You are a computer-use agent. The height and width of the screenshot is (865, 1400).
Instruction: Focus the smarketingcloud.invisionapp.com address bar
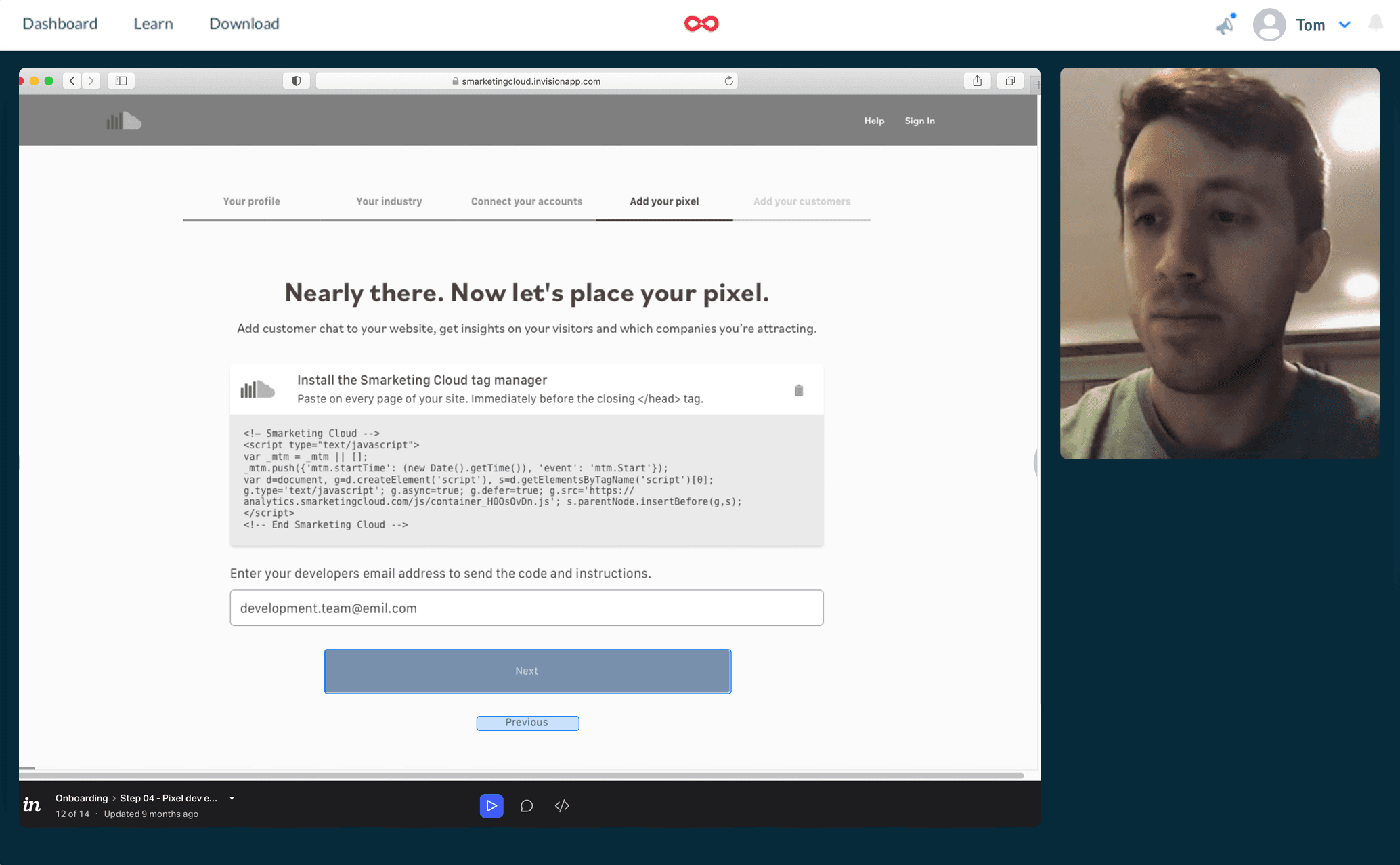click(526, 81)
